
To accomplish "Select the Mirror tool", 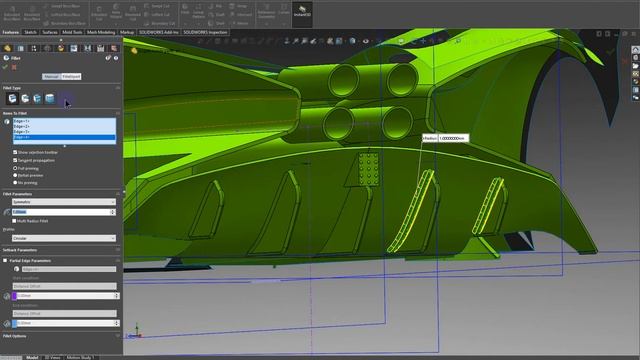I will (x=239, y=23).
